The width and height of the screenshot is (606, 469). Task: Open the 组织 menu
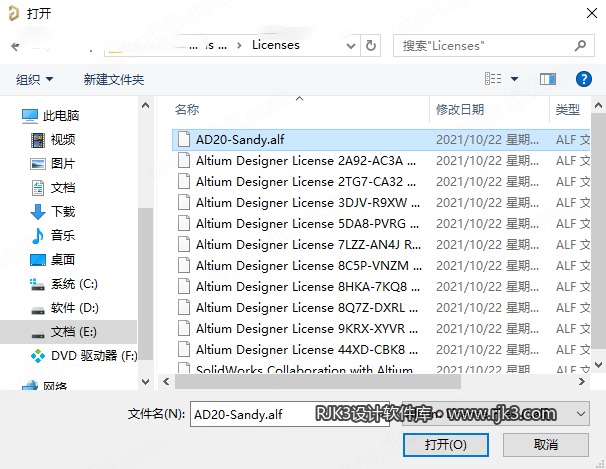point(34,80)
